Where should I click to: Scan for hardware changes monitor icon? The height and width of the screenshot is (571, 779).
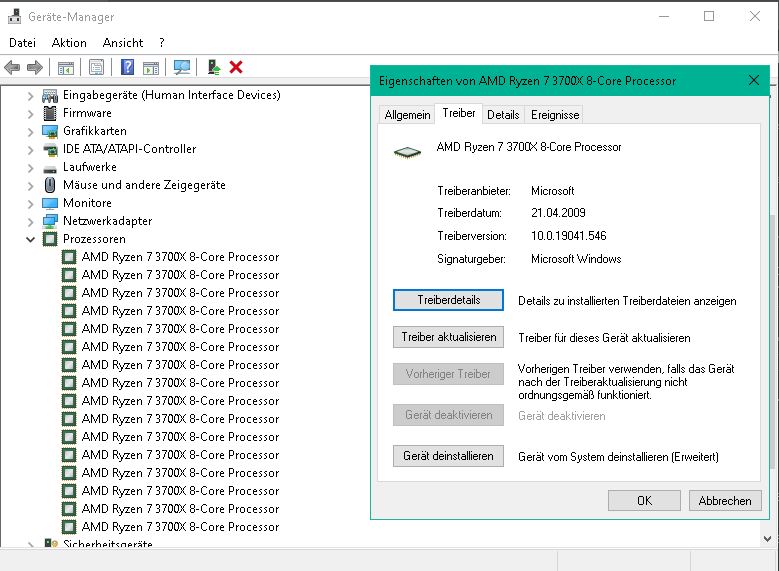182,67
